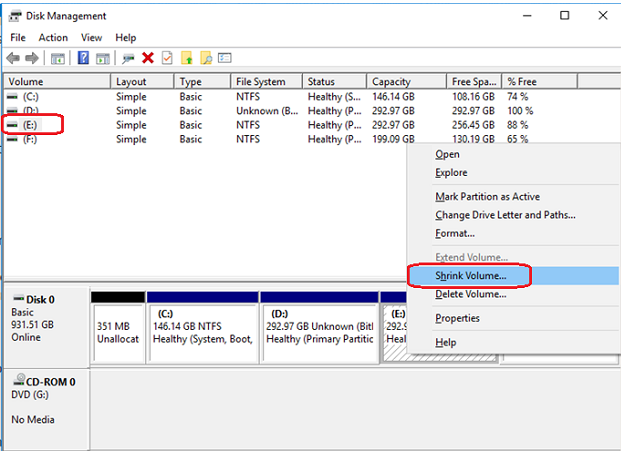Sort by the Volume column header
The image size is (621, 452).
(x=57, y=82)
